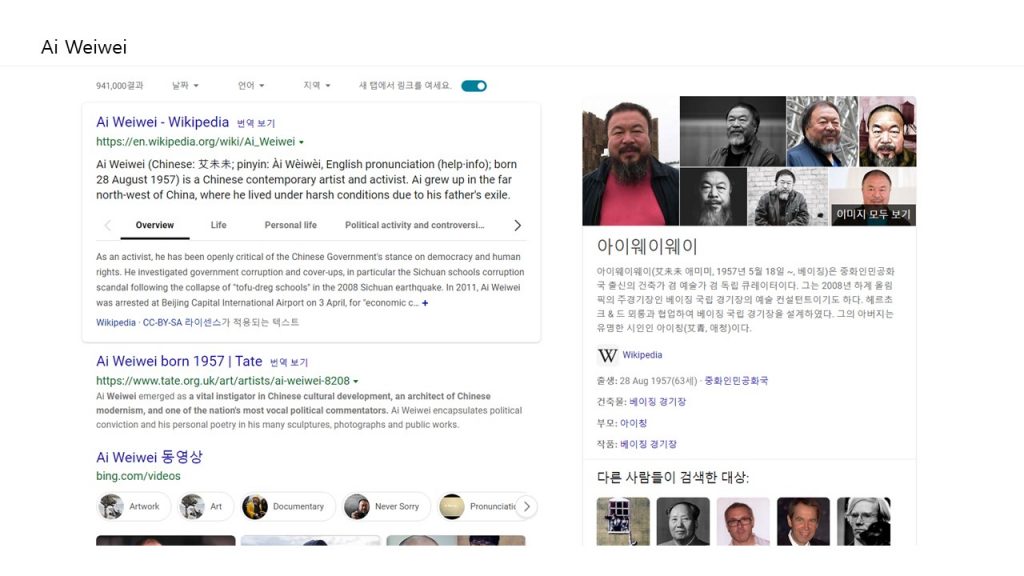The height and width of the screenshot is (576, 1024).
Task: Open the 언어 language filter dropdown
Action: tap(251, 86)
